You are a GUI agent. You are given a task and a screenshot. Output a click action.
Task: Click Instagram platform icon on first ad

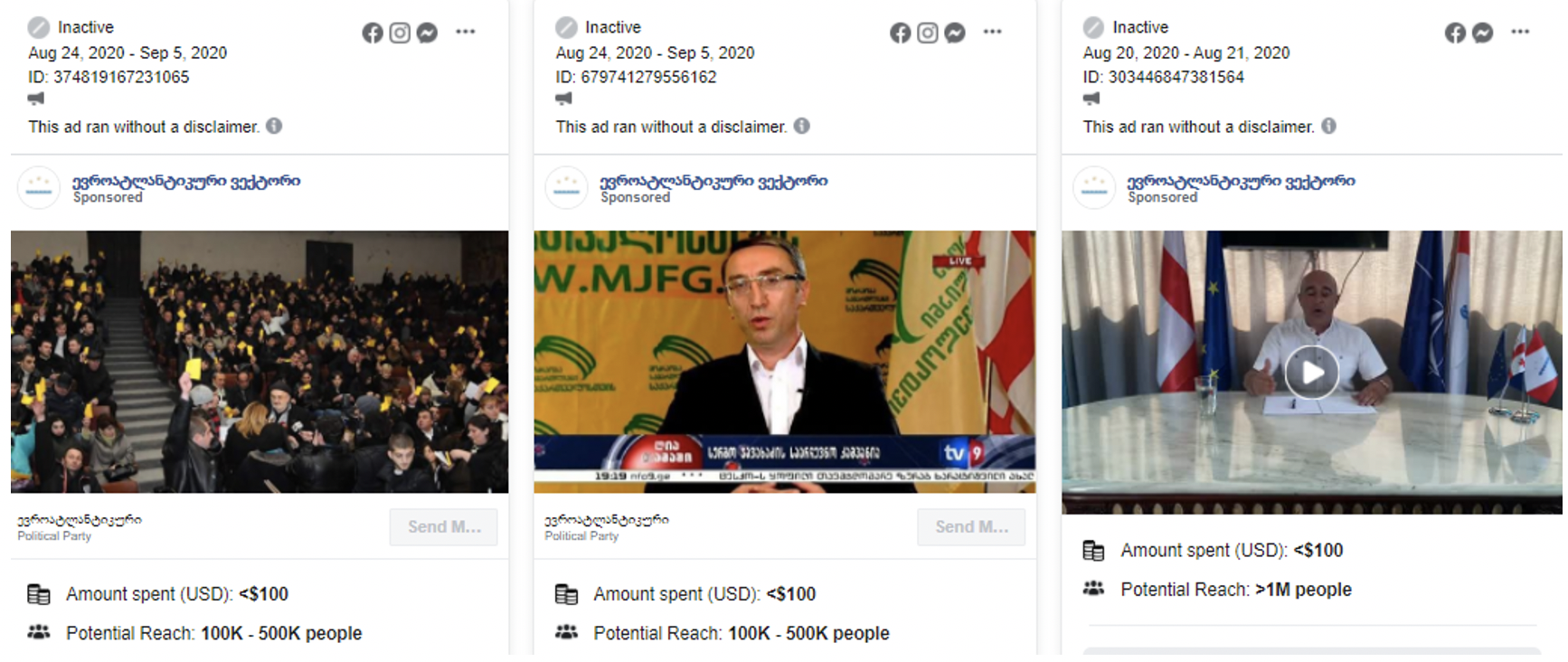[x=400, y=33]
